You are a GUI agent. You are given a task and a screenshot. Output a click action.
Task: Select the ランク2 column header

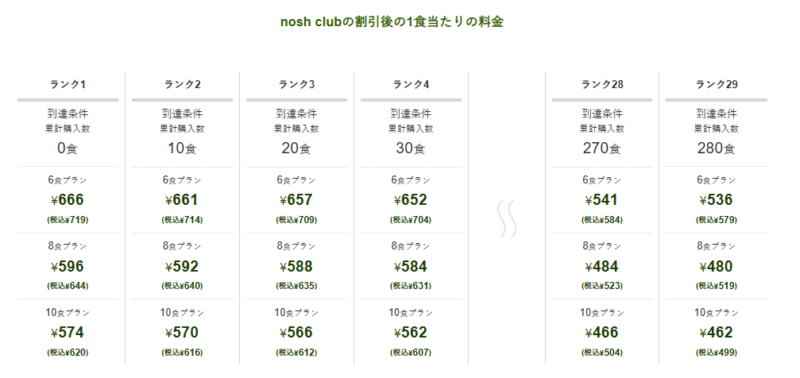182,85
